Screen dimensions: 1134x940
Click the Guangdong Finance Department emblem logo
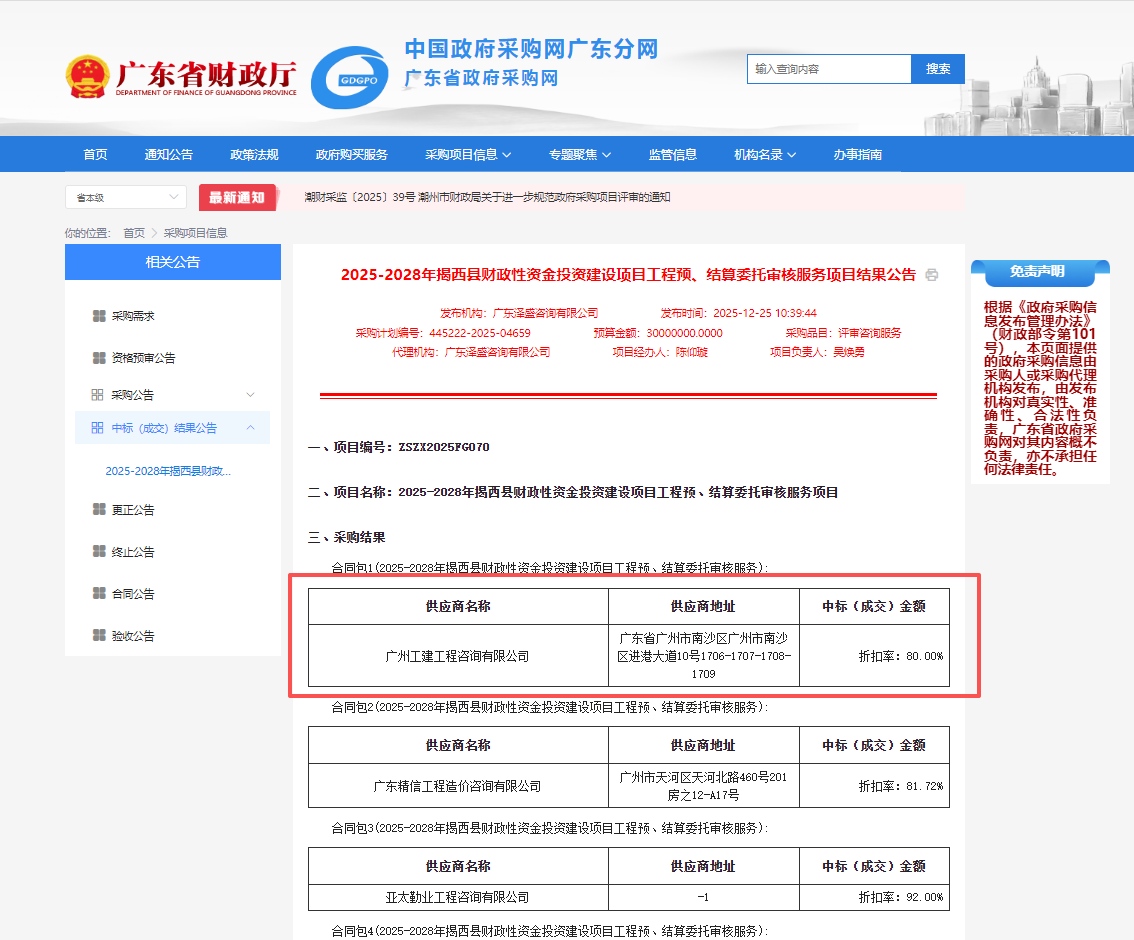pyautogui.click(x=87, y=77)
